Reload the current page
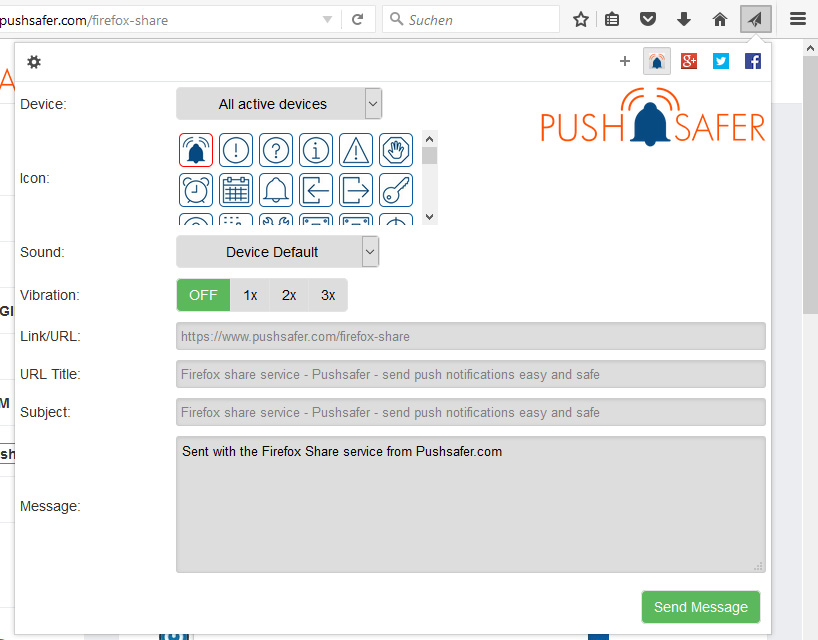 click(357, 20)
